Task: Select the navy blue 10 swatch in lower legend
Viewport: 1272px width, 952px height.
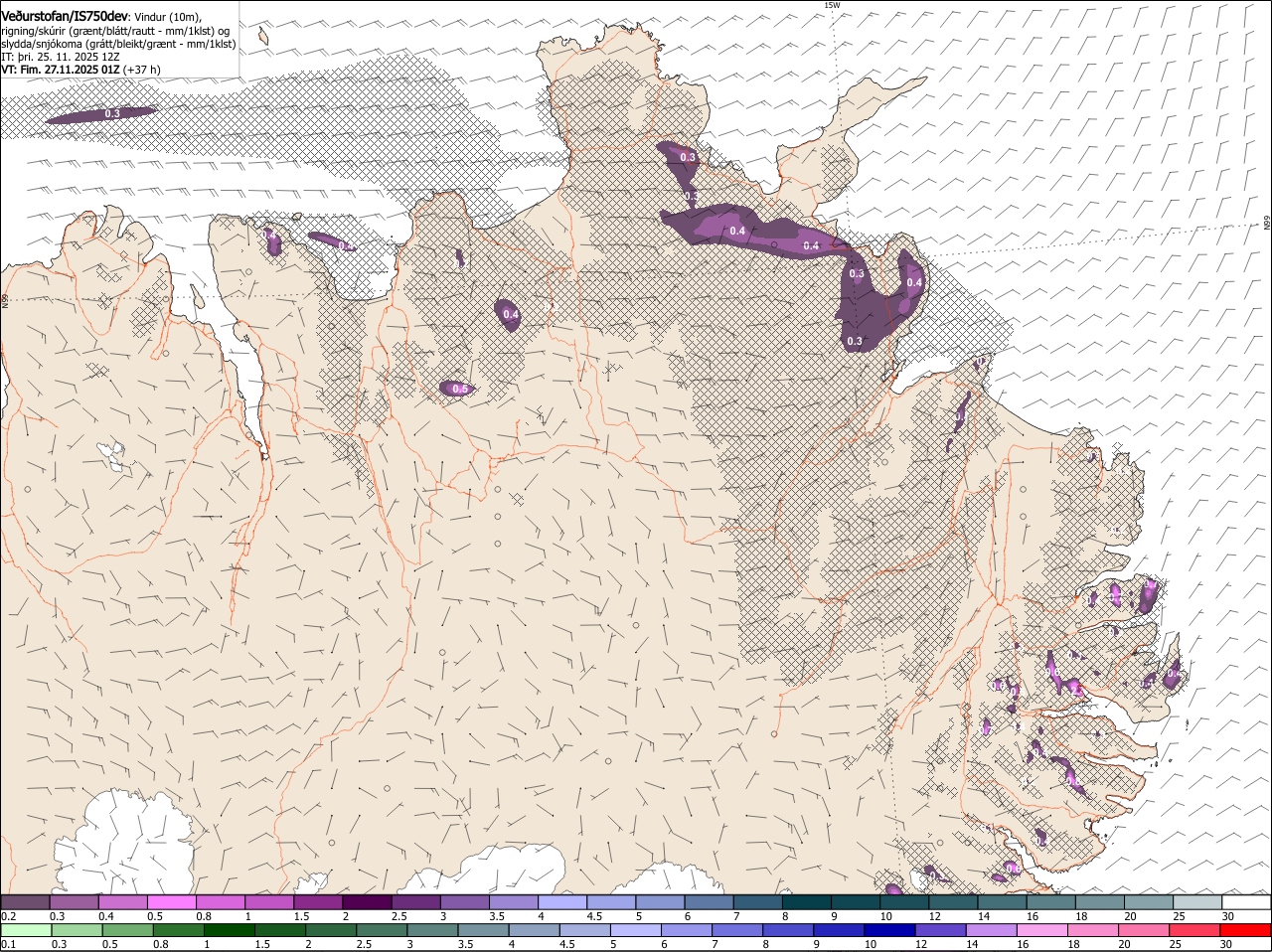Action: click(889, 930)
